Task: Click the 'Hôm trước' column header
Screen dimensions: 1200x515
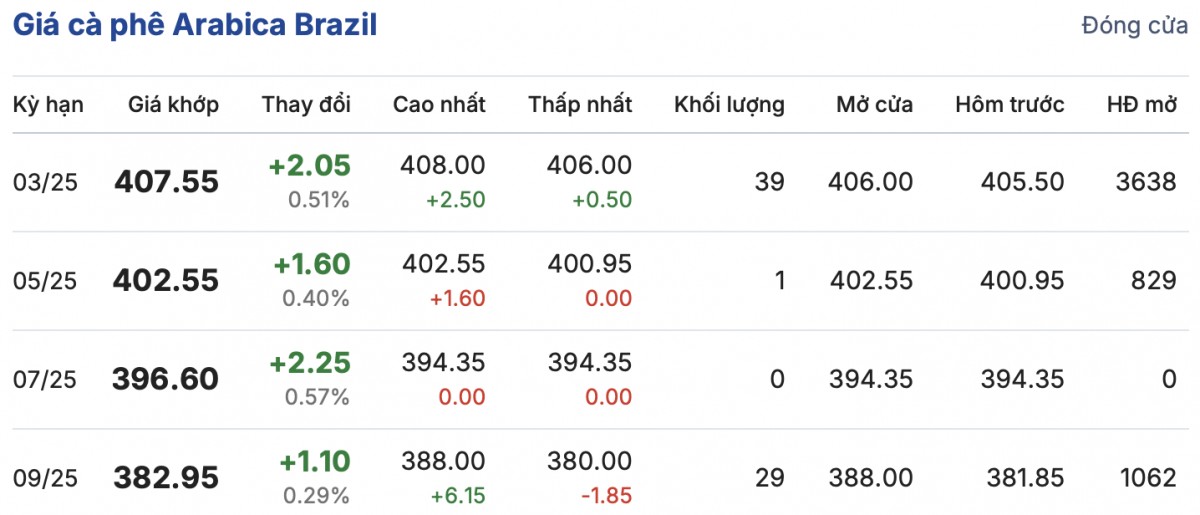Action: click(x=1009, y=104)
